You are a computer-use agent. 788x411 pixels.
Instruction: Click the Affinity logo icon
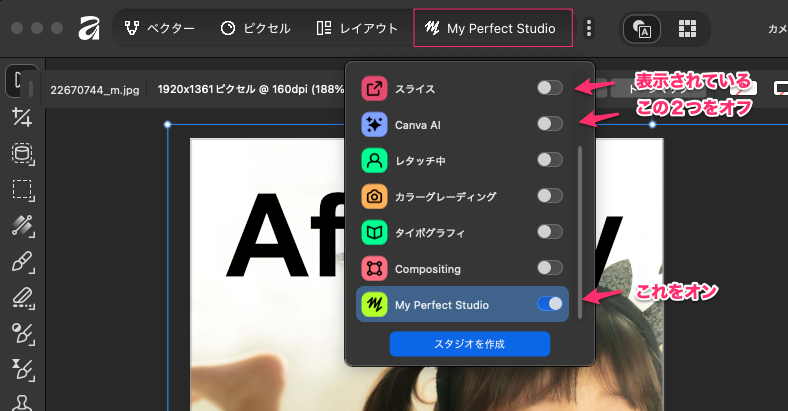point(88,29)
